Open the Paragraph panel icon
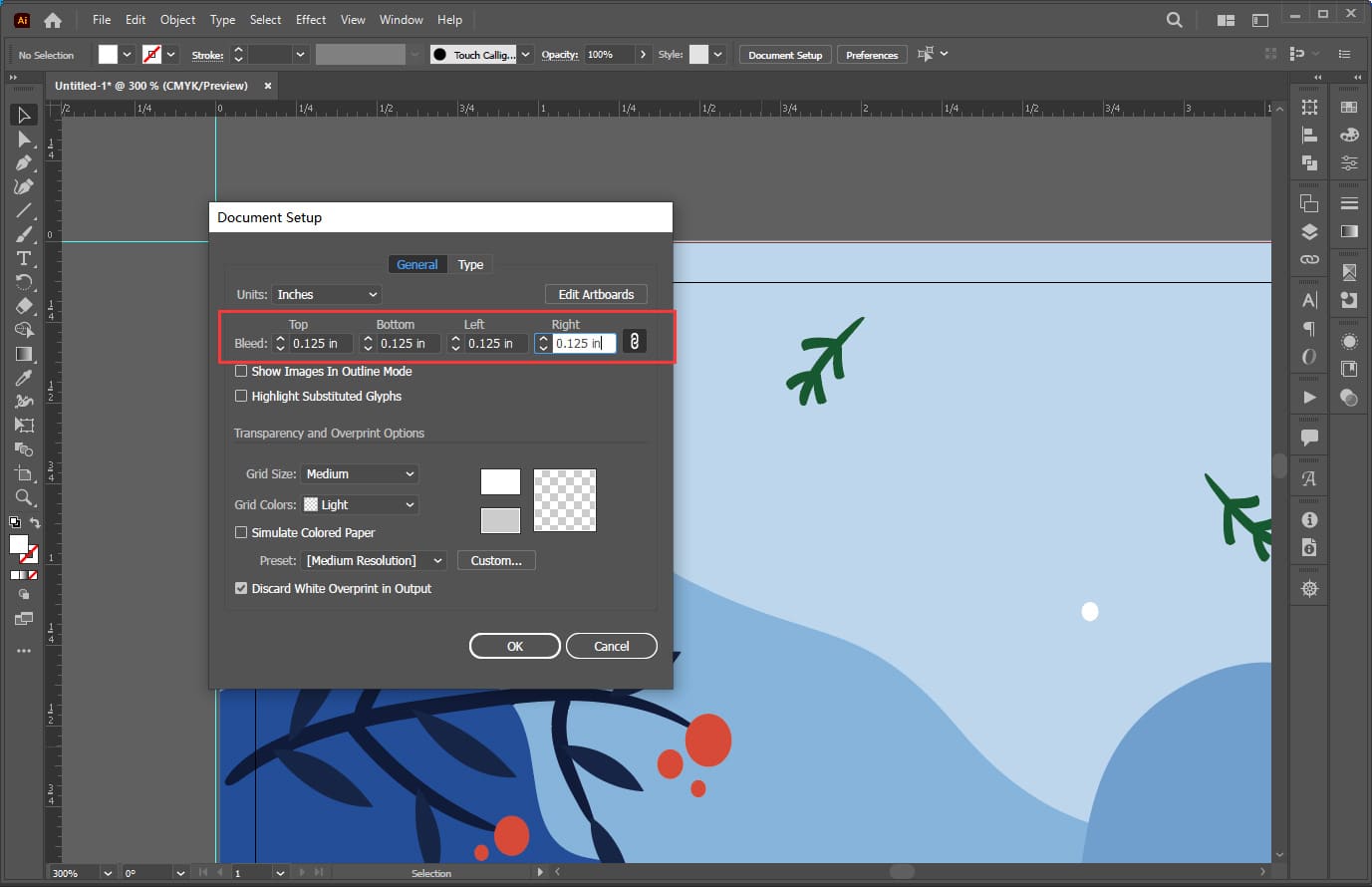1372x887 pixels. pos(1309,328)
